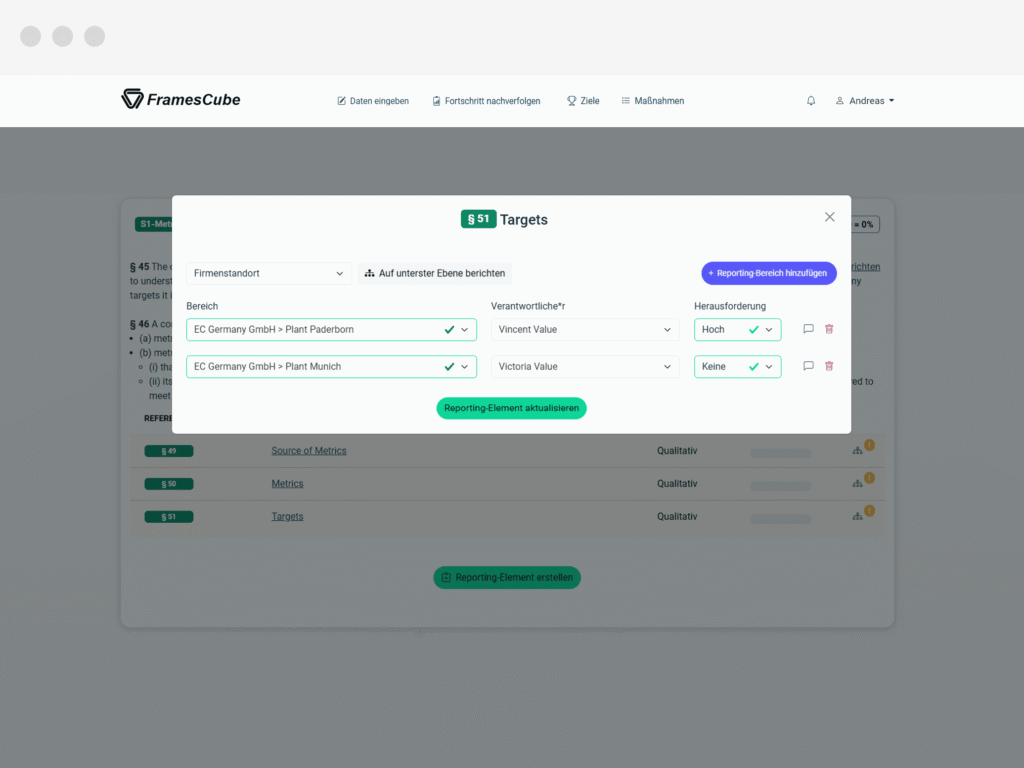
Task: Click hierarchy icon in Metrics row
Action: (857, 484)
